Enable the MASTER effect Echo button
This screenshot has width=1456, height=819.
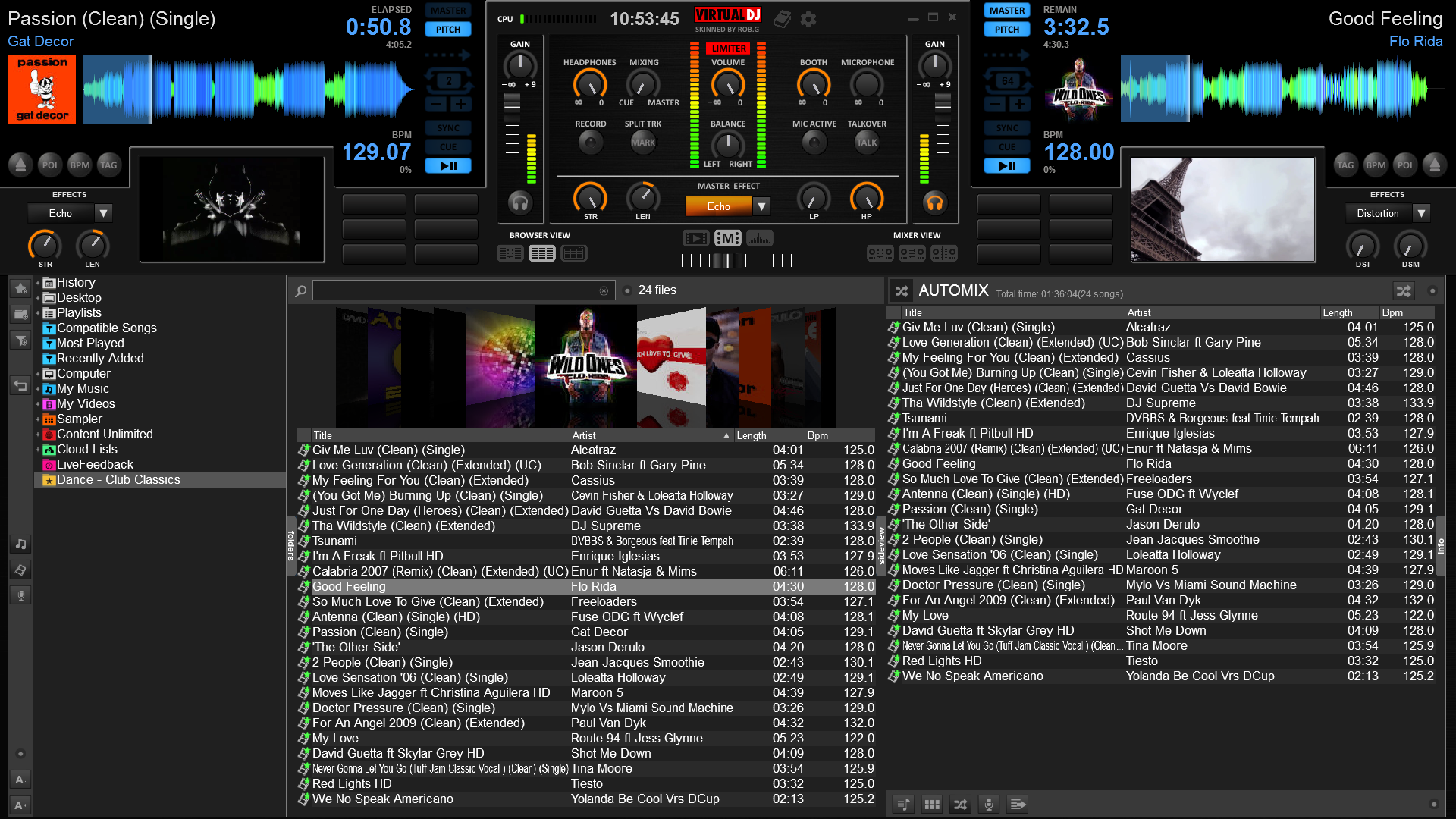[x=718, y=206]
